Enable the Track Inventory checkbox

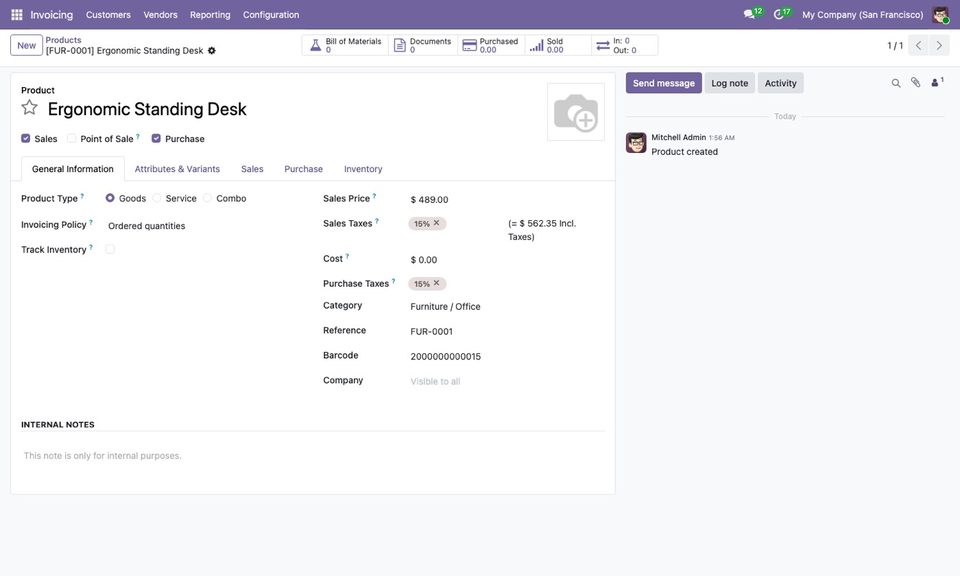(x=110, y=249)
